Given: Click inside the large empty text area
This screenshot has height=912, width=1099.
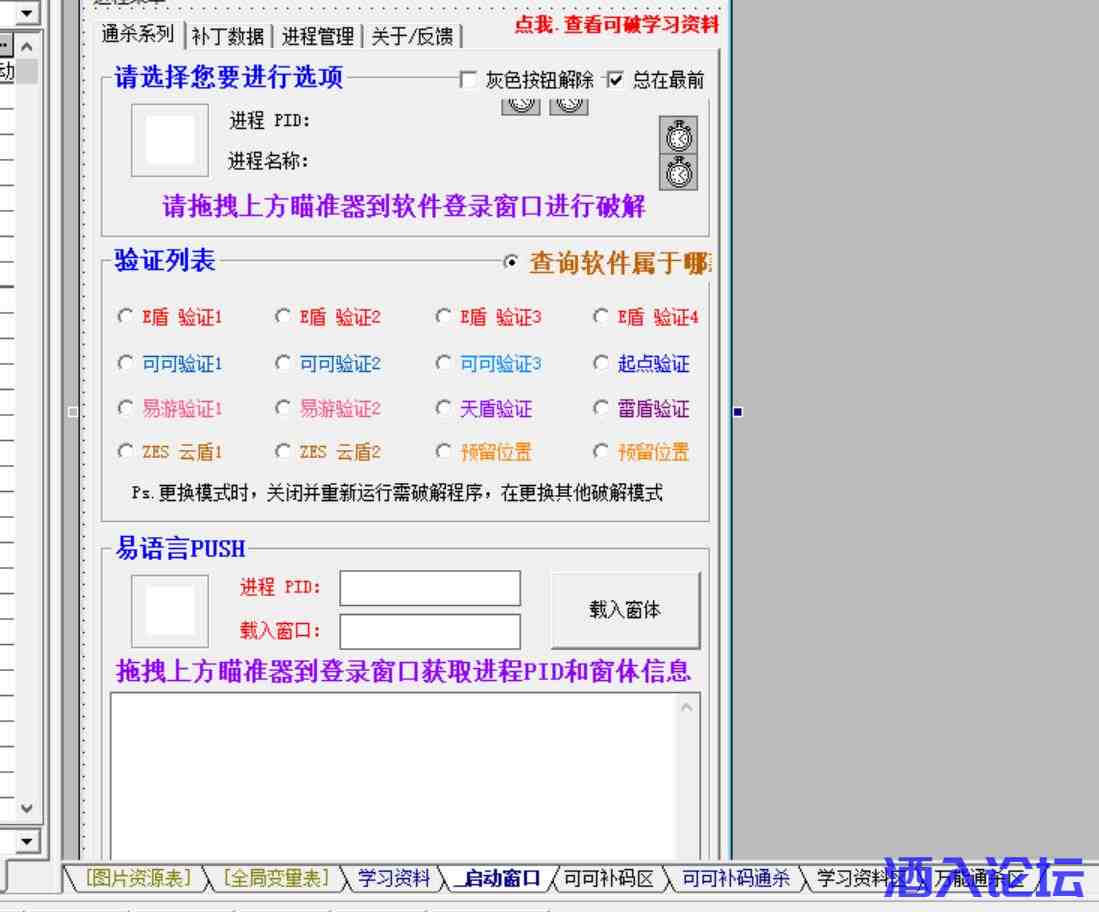Looking at the screenshot, I should click(x=394, y=775).
